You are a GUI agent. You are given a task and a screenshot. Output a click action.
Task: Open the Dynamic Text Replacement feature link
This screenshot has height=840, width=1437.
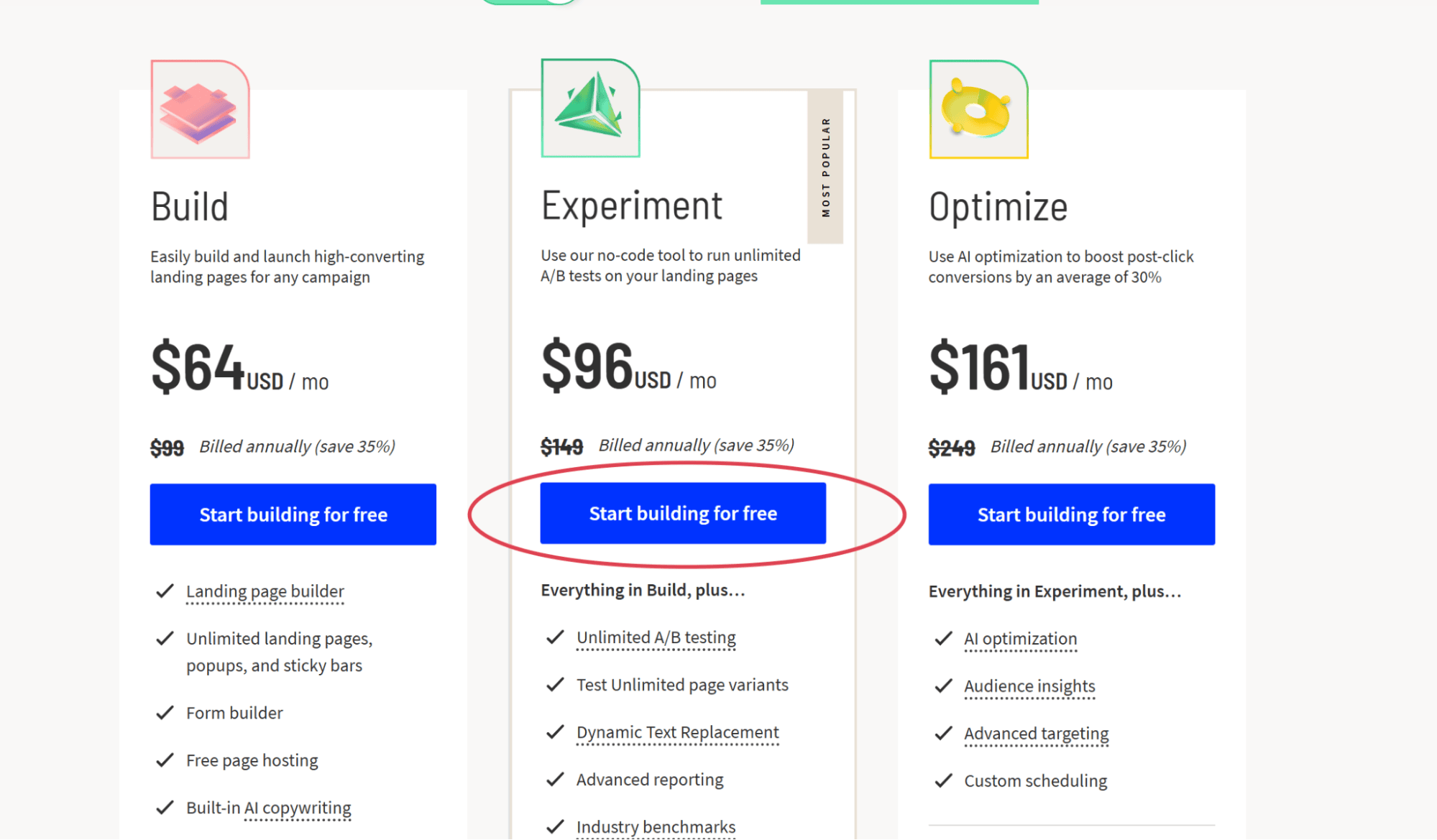(x=678, y=732)
